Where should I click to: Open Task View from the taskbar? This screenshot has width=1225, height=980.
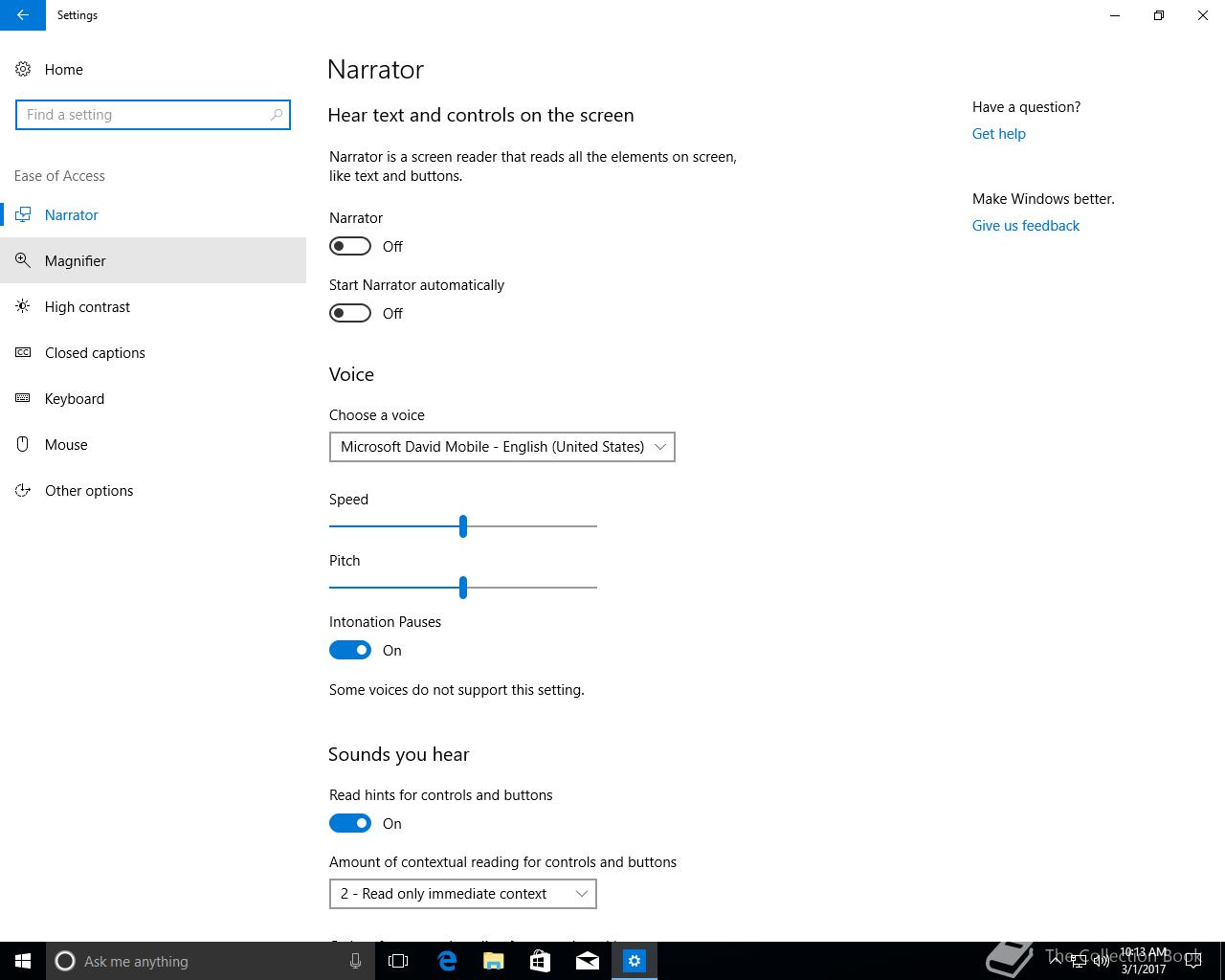(x=398, y=961)
